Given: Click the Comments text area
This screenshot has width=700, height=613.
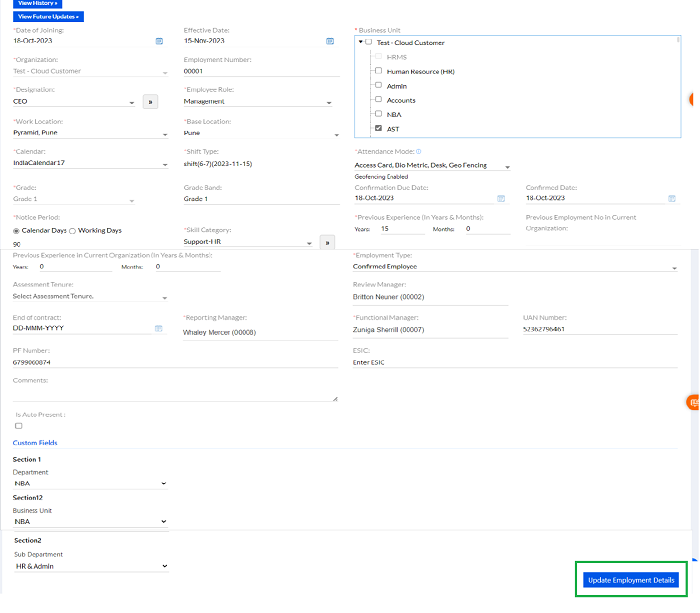Looking at the screenshot, I should 175,393.
